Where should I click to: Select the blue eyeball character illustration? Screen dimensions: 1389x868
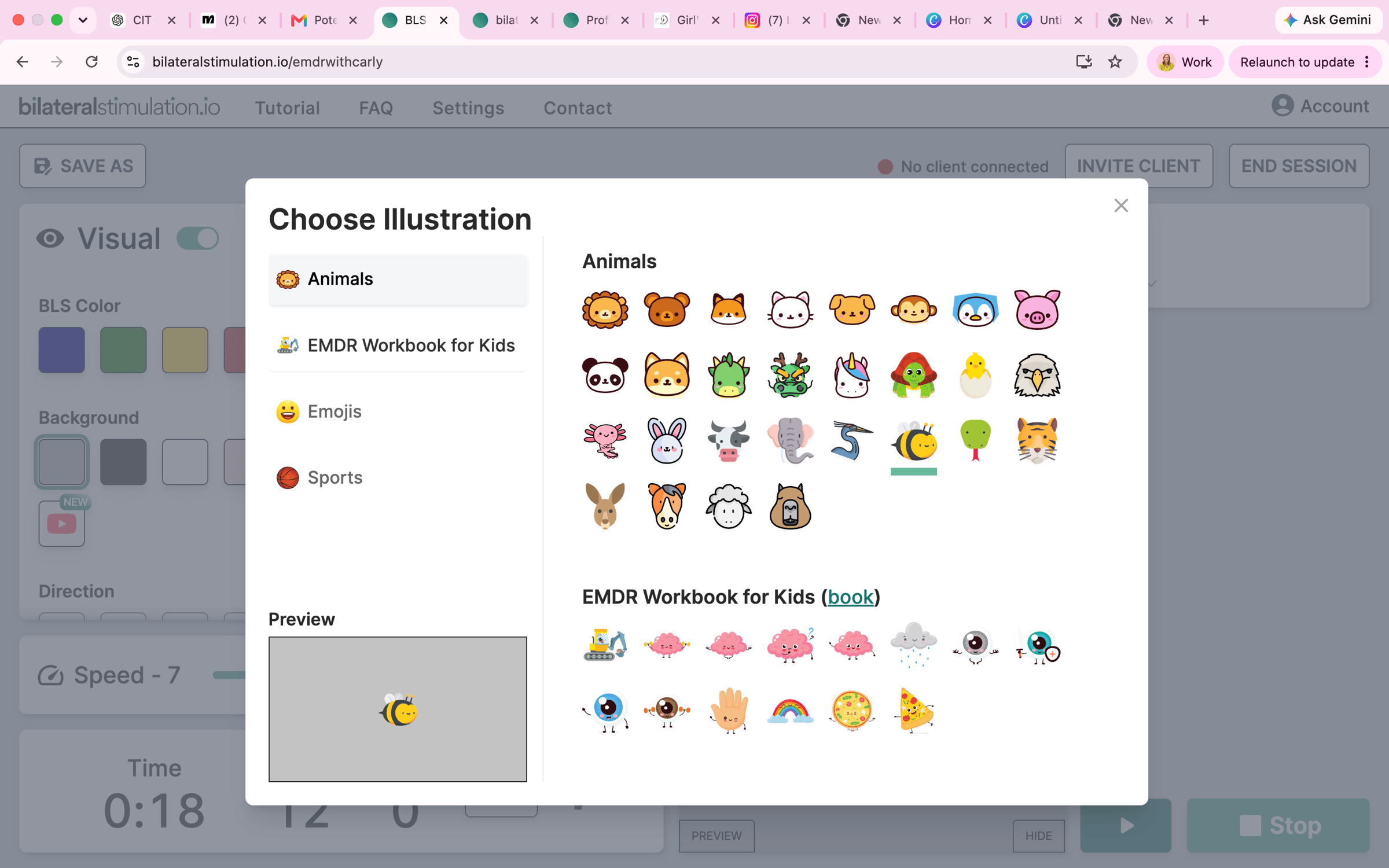pos(605,711)
